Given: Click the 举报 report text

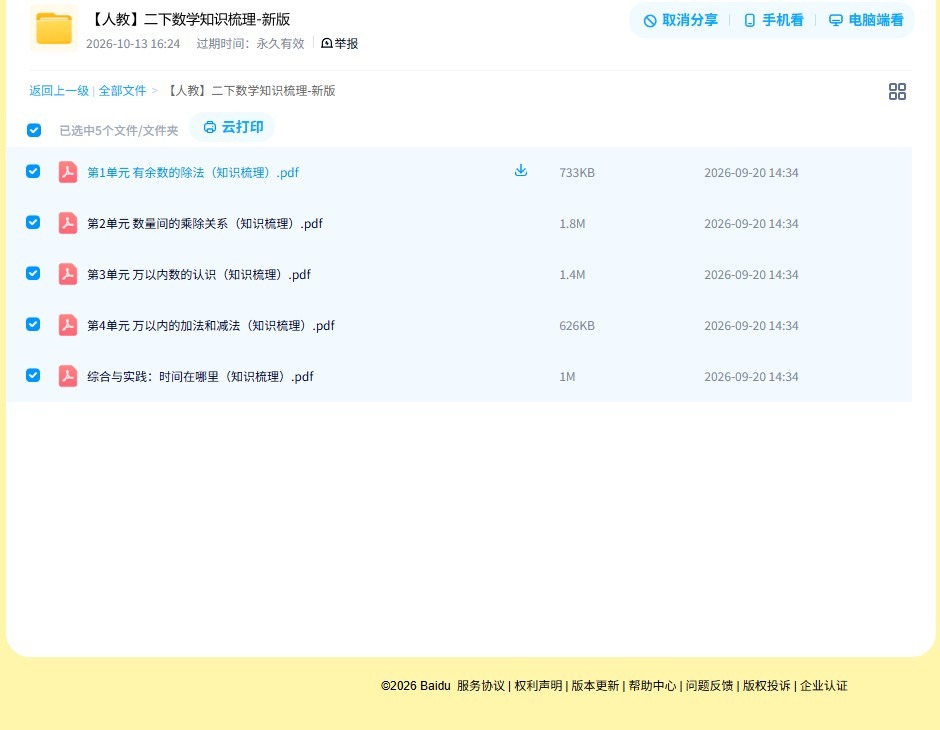Looking at the screenshot, I should coord(346,43).
